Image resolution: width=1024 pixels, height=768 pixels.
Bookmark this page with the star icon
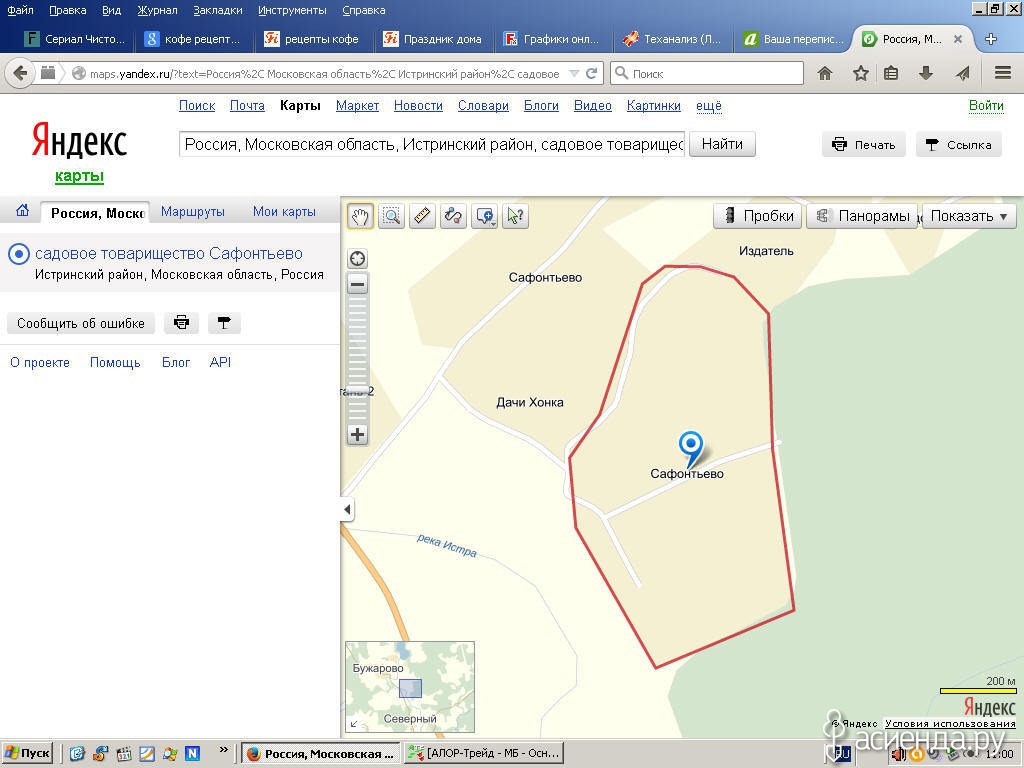[x=860, y=73]
